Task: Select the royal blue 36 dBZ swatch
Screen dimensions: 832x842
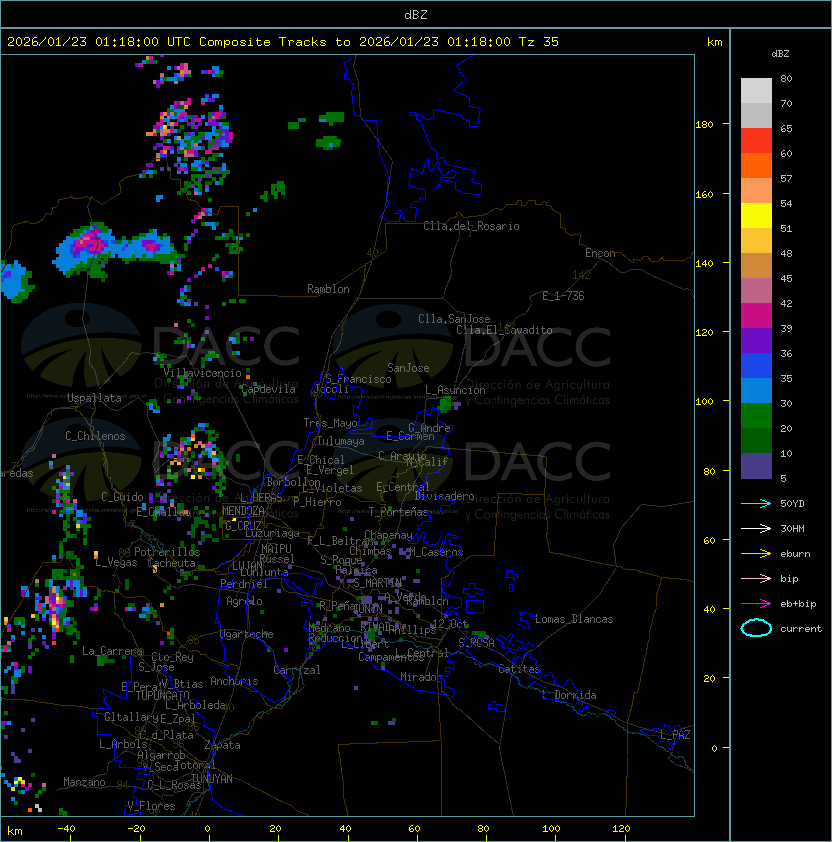Action: tap(756, 366)
